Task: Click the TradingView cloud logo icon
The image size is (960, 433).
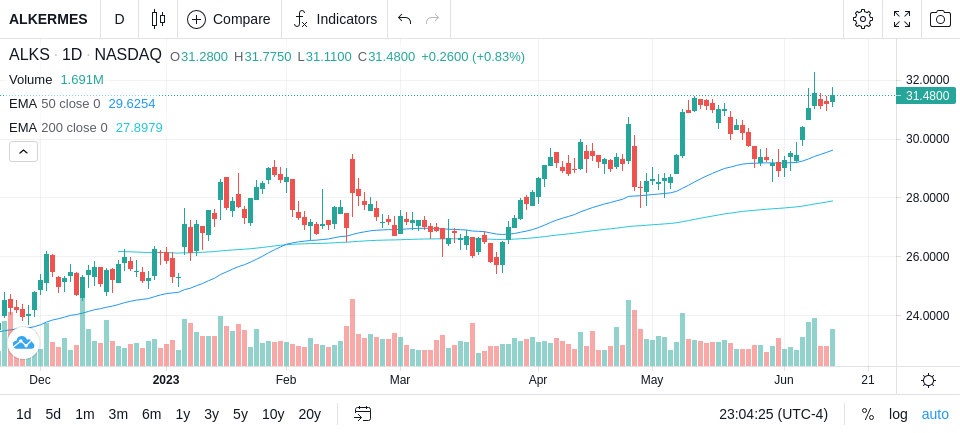Action: tap(23, 342)
